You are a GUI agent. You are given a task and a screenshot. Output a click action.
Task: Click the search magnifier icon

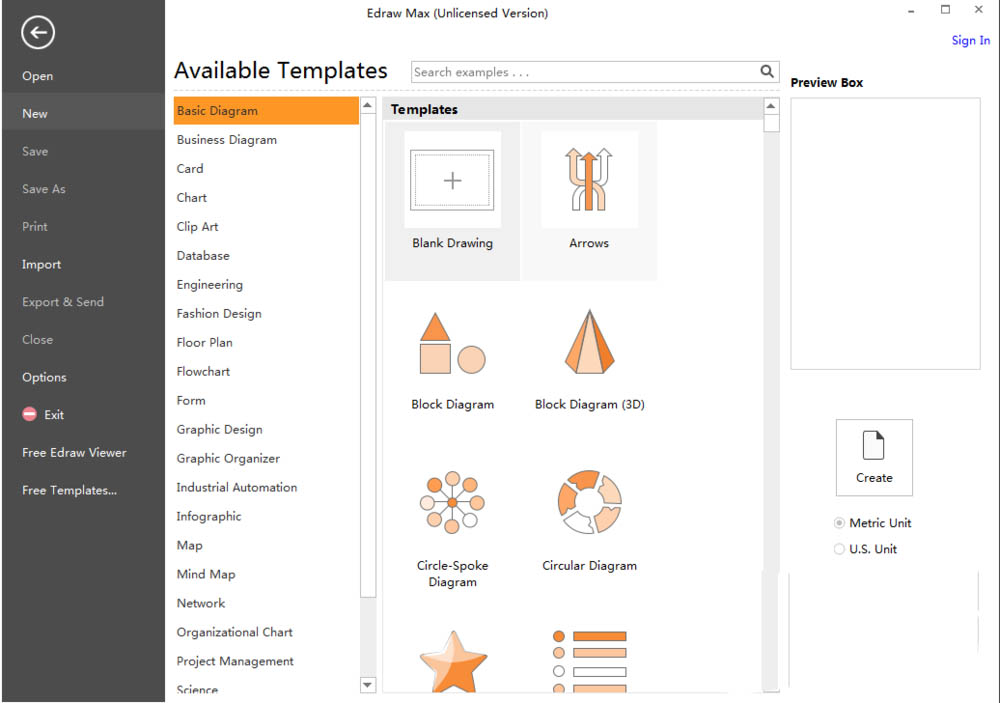pos(767,71)
